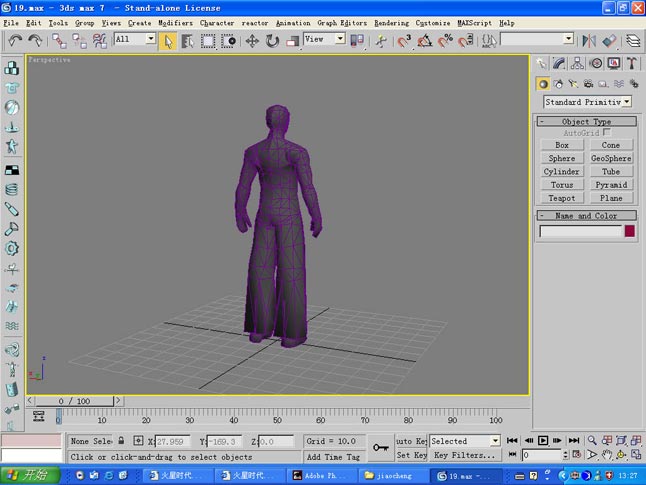This screenshot has width=646, height=485.
Task: Open the red object color swatch
Action: pos(630,231)
